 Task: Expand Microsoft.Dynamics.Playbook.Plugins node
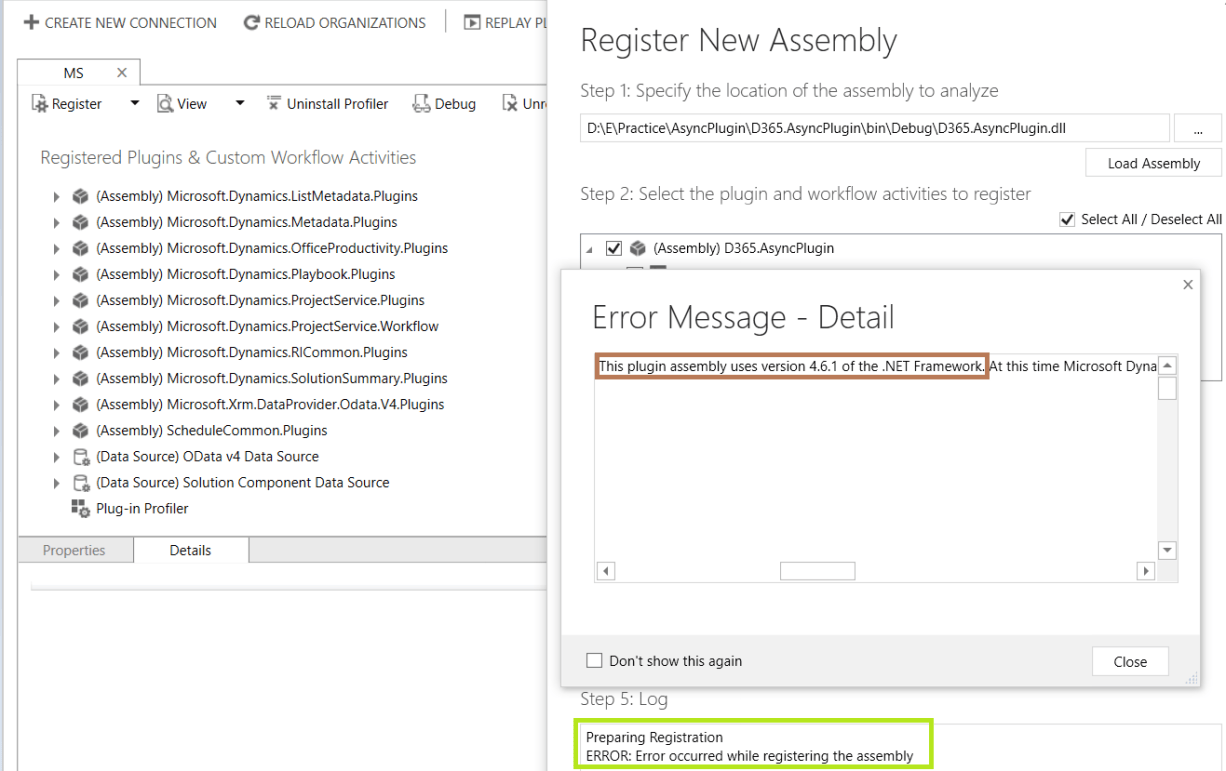(x=57, y=274)
